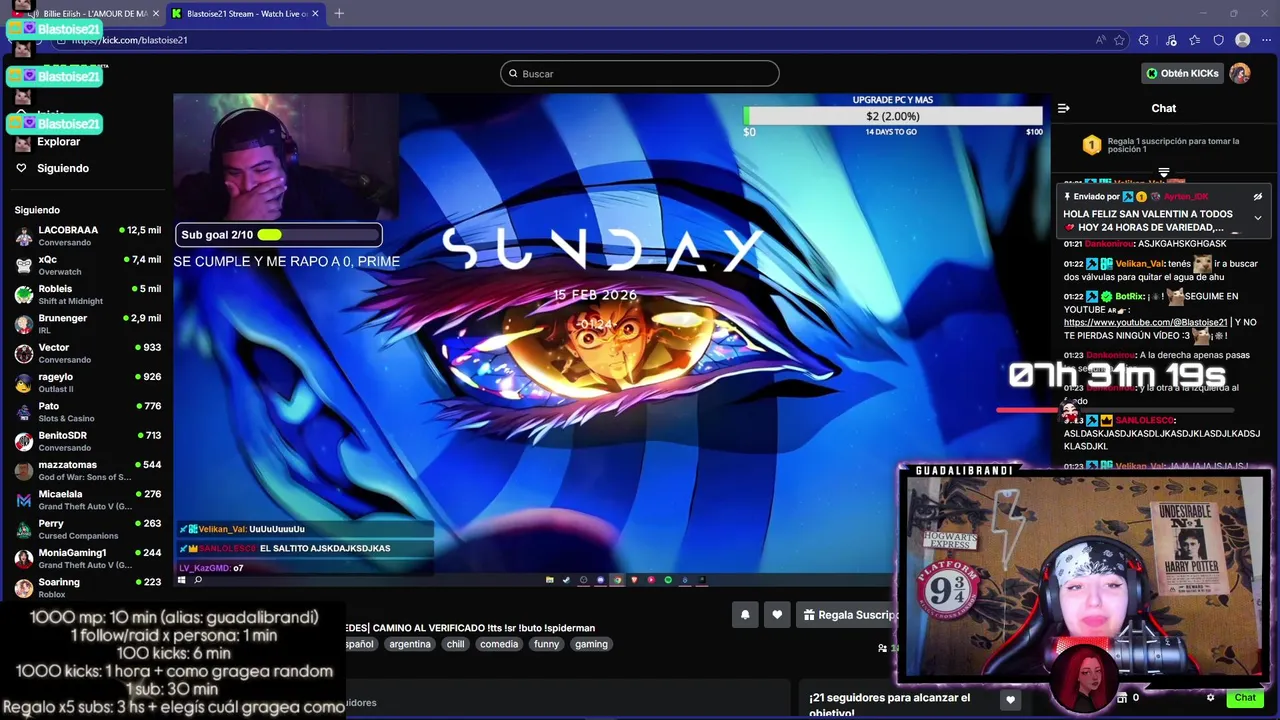This screenshot has height=720, width=1280.
Task: Open LACOBRAAA channel in sidebar
Action: 88,236
